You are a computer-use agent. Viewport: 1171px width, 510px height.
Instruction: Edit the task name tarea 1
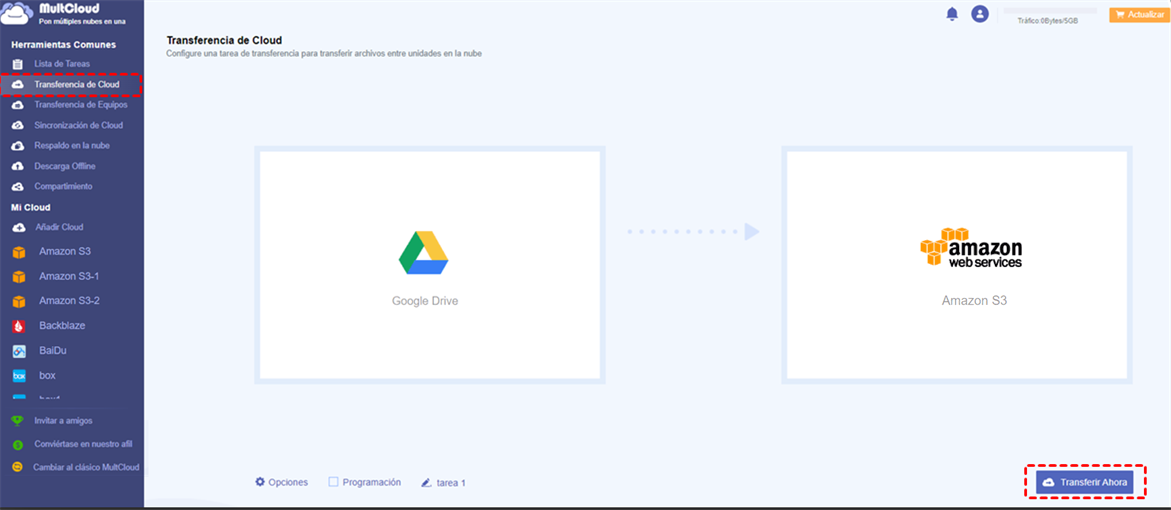pyautogui.click(x=451, y=483)
